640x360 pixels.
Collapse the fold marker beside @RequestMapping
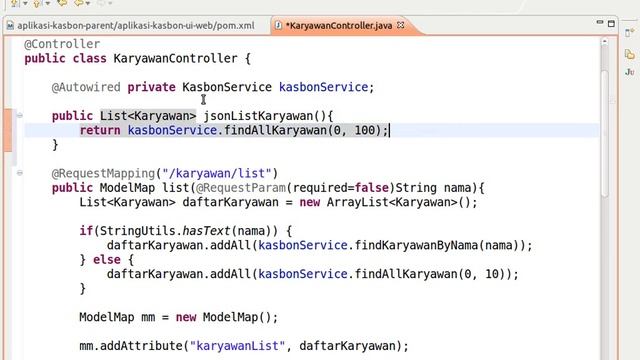pyautogui.click(x=20, y=173)
